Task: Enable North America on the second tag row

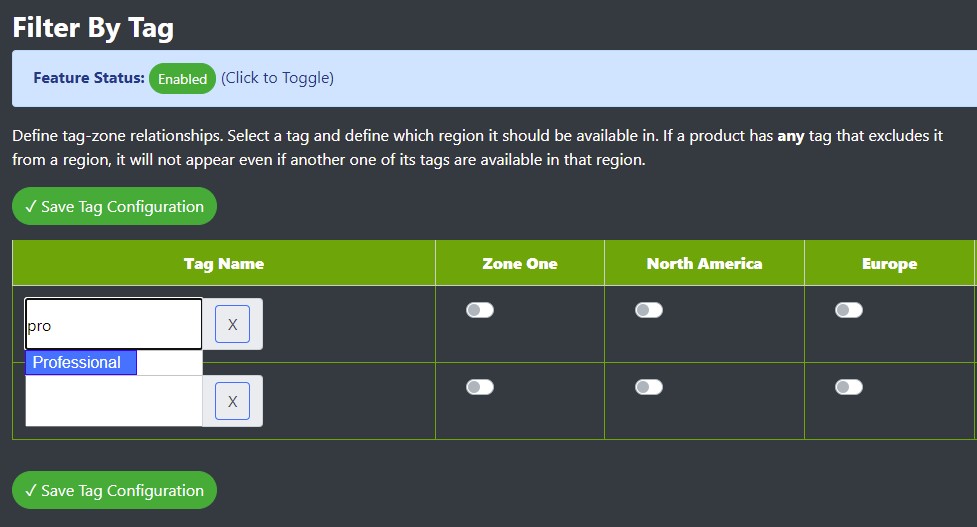Action: pos(649,387)
